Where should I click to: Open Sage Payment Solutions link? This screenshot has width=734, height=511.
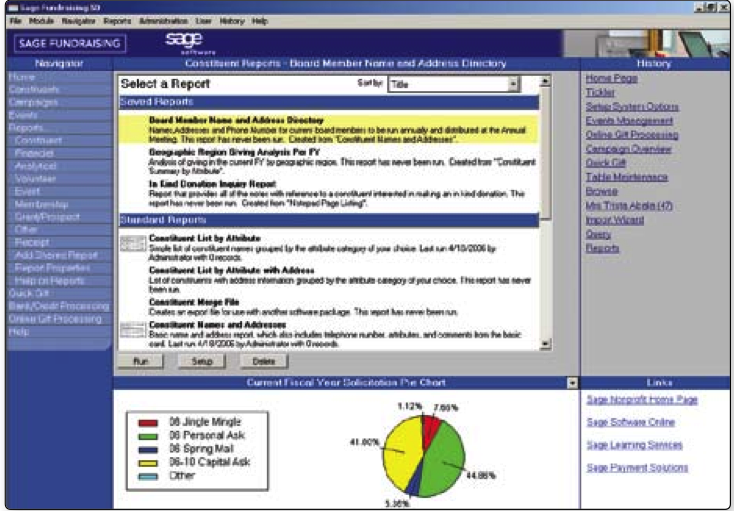[637, 467]
